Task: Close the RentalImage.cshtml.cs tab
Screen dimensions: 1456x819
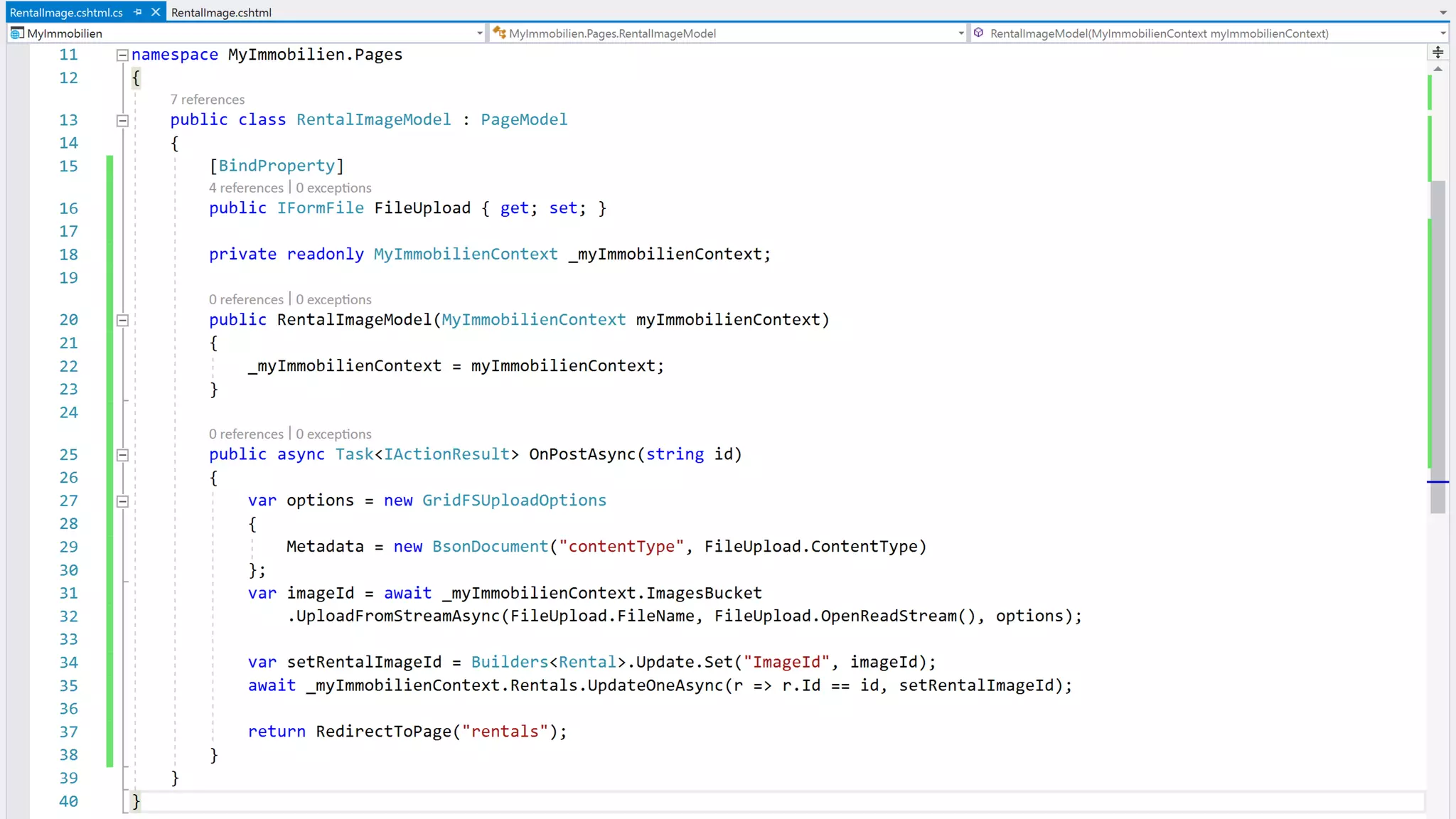Action: [156, 12]
